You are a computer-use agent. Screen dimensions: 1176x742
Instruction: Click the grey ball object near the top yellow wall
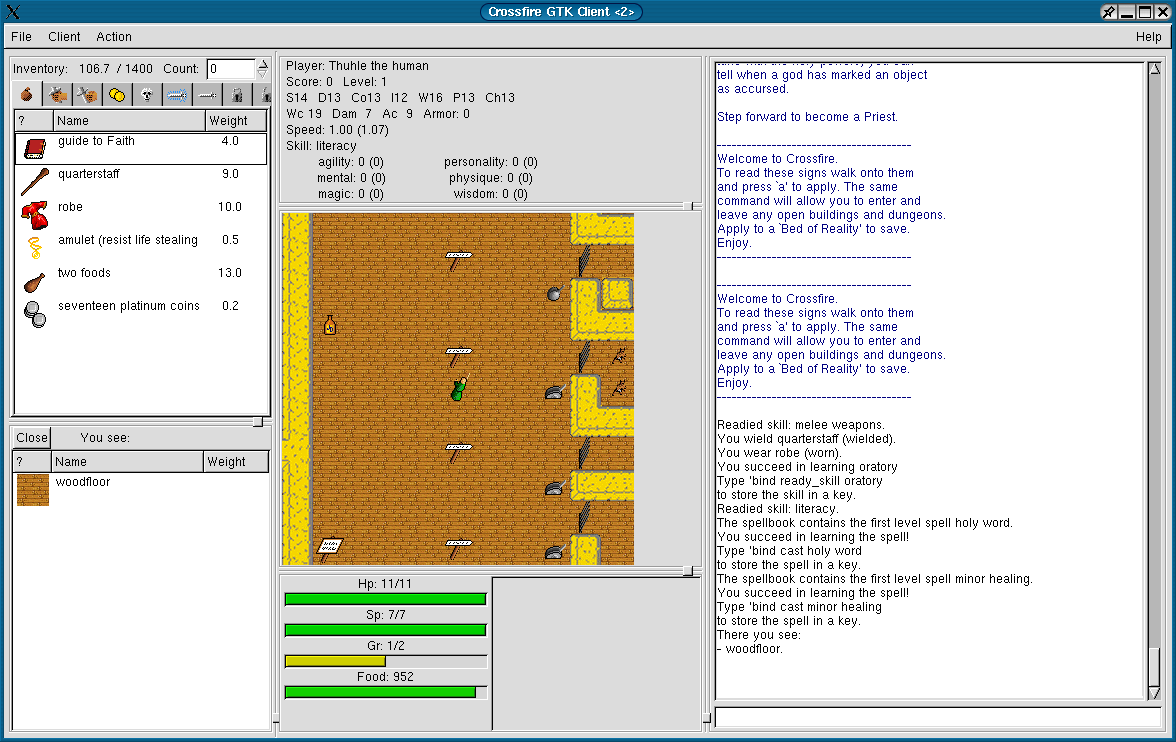click(555, 293)
